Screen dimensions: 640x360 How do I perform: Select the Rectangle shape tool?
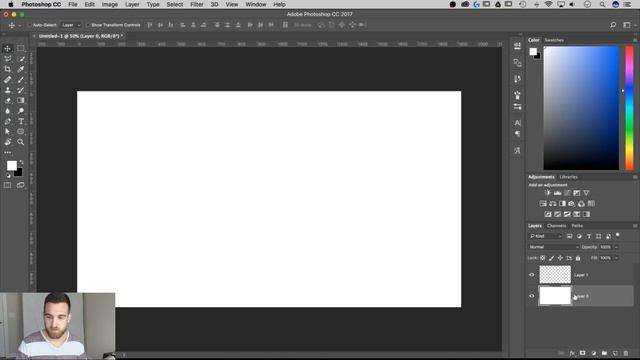(x=20, y=131)
